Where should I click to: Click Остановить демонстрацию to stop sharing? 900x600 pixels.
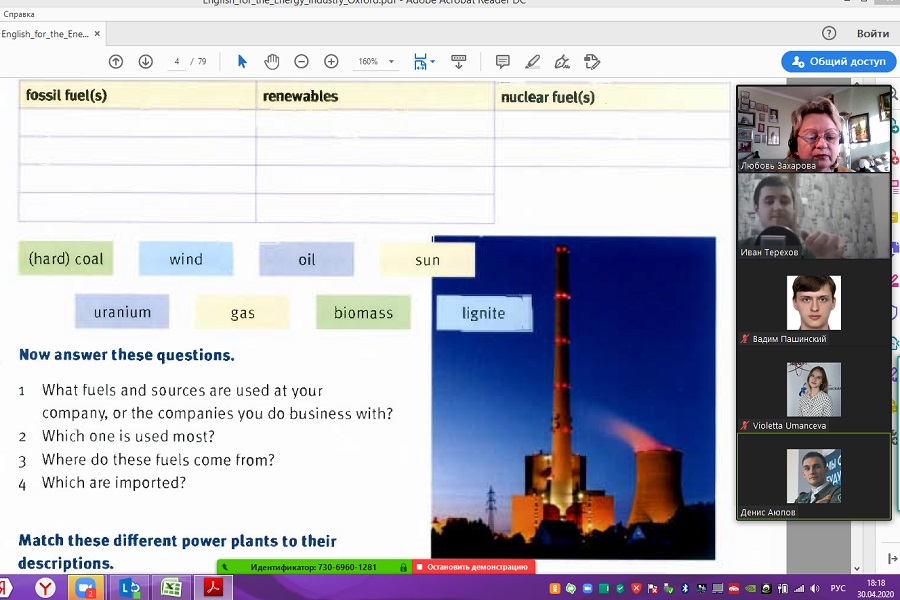pyautogui.click(x=474, y=567)
